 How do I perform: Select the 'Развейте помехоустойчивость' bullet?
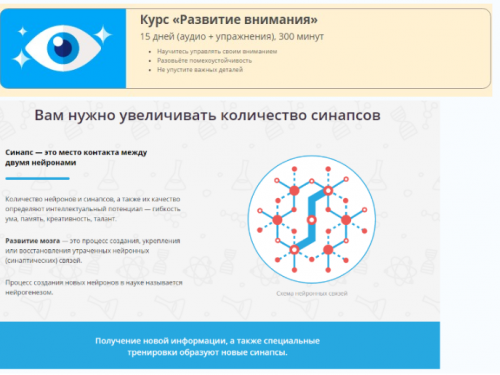pyautogui.click(x=204, y=60)
